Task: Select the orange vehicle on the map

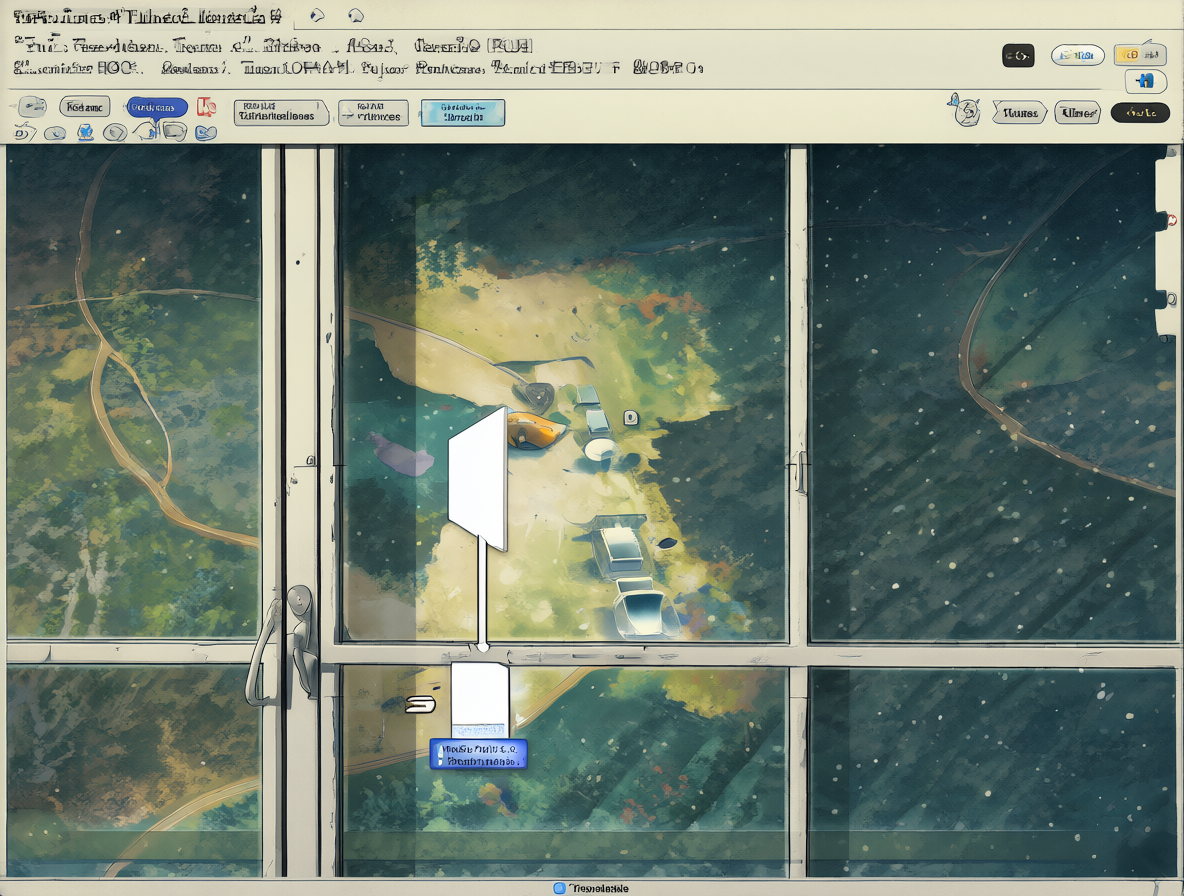Action: coord(534,430)
